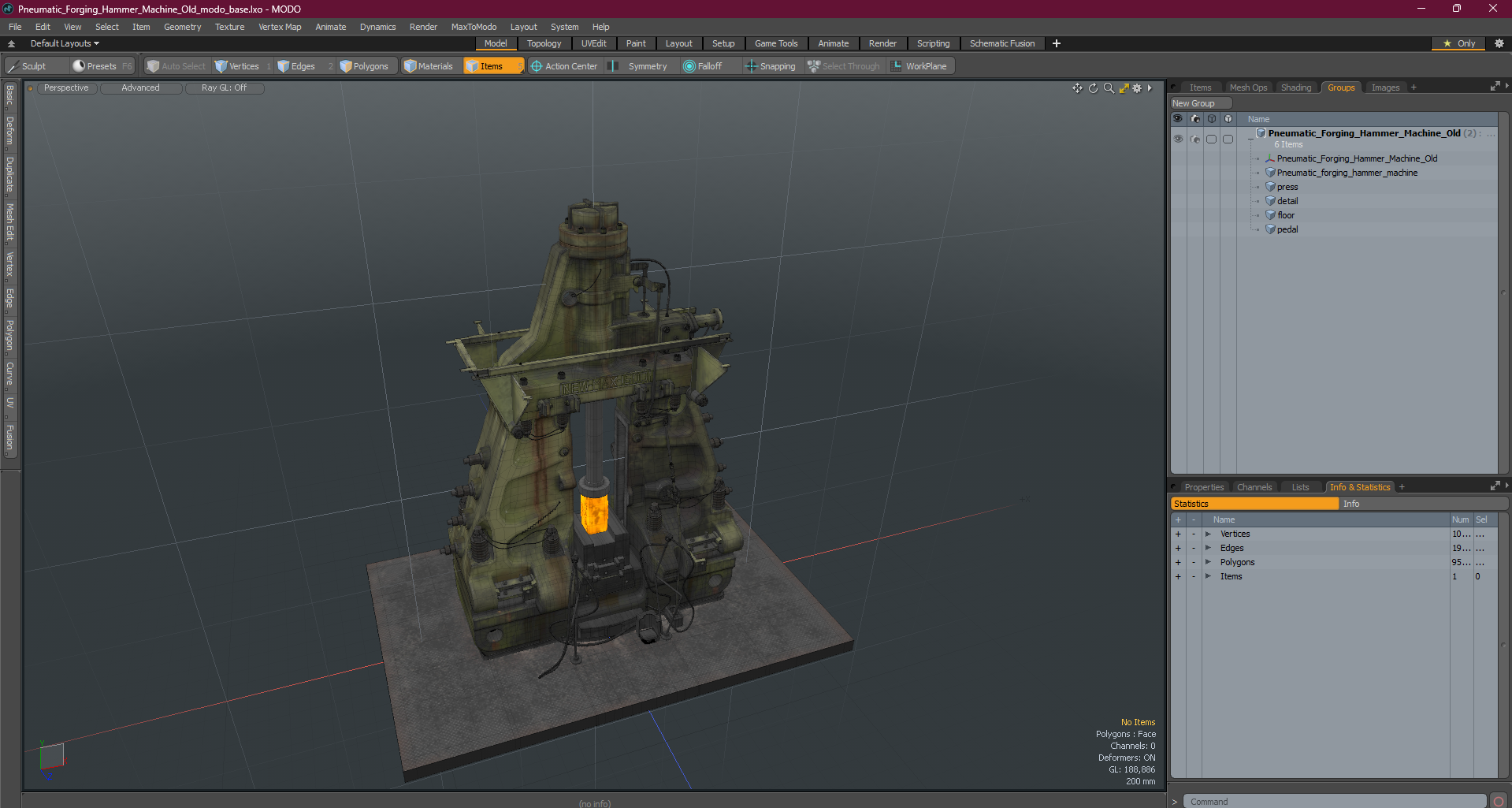Click the viewport maximize arrows icon
This screenshot has height=808, width=1512.
coord(1124,88)
